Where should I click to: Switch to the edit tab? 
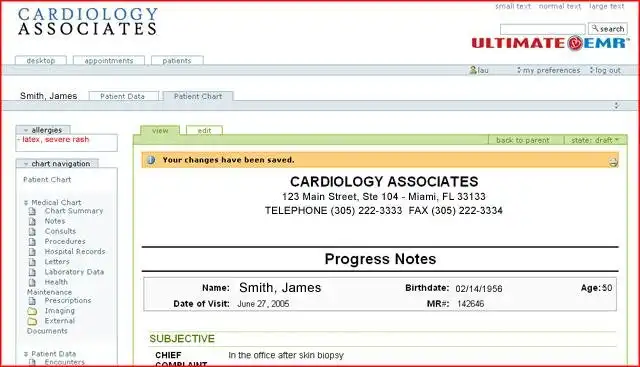204,131
